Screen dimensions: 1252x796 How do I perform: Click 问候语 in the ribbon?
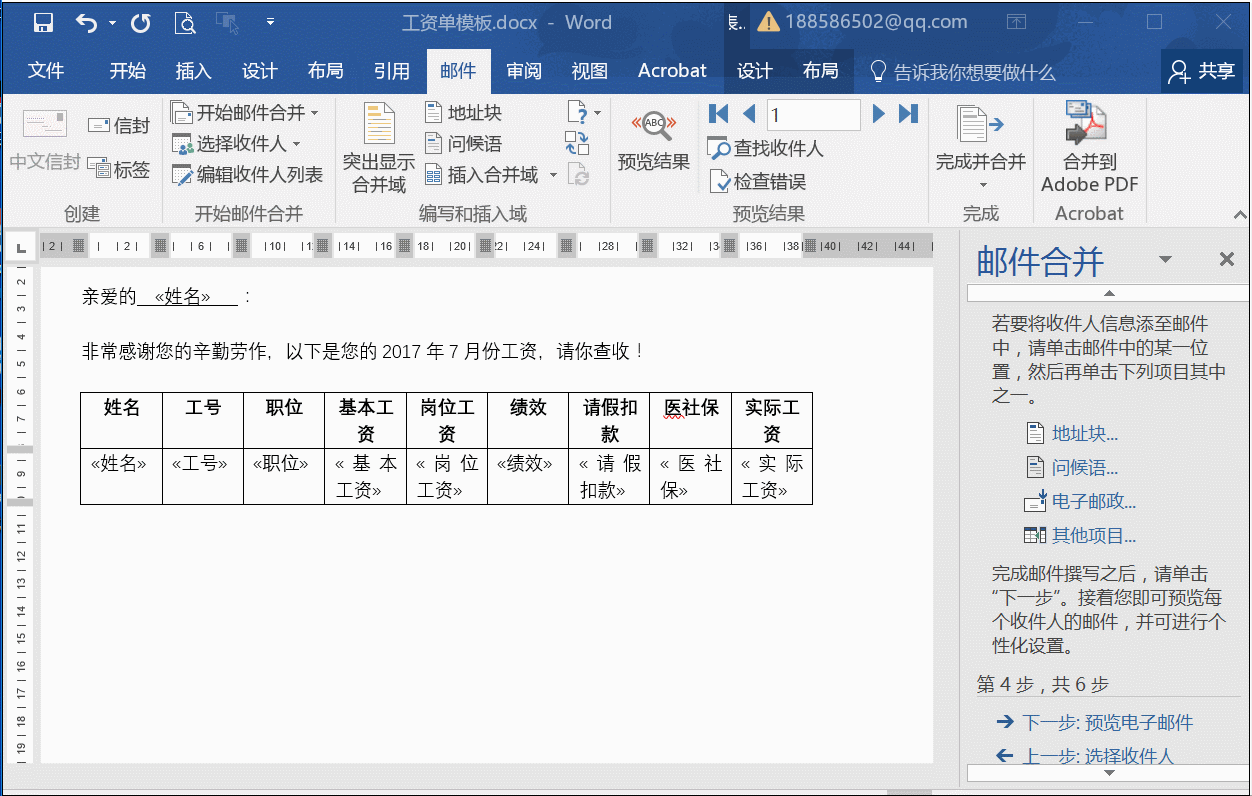pos(463,144)
